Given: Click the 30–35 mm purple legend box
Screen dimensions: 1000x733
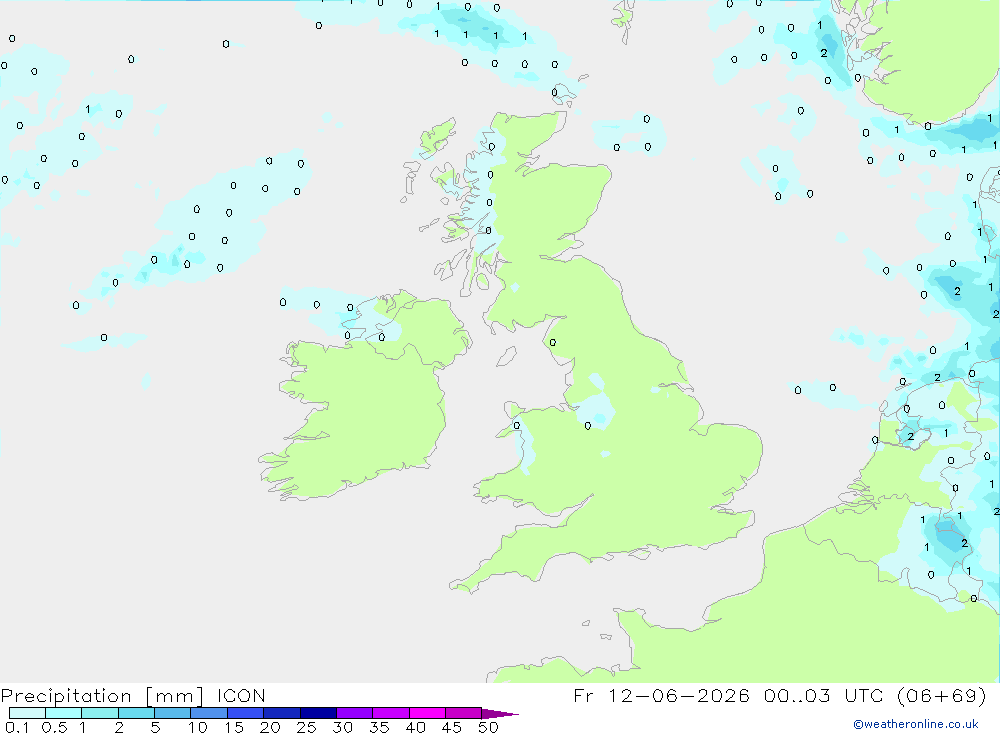Looking at the screenshot, I should point(355,713).
